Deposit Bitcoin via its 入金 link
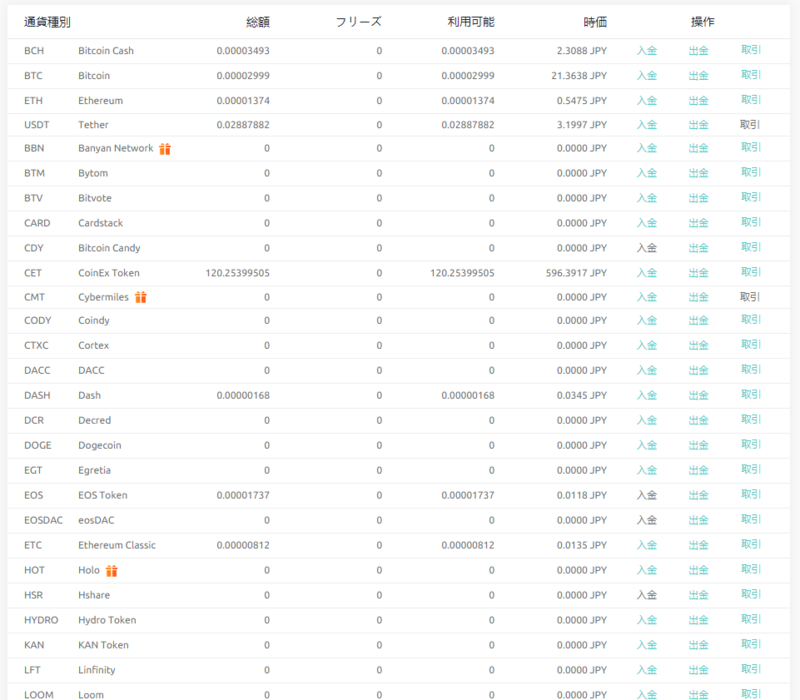Image resolution: width=800 pixels, height=700 pixels. pos(646,76)
